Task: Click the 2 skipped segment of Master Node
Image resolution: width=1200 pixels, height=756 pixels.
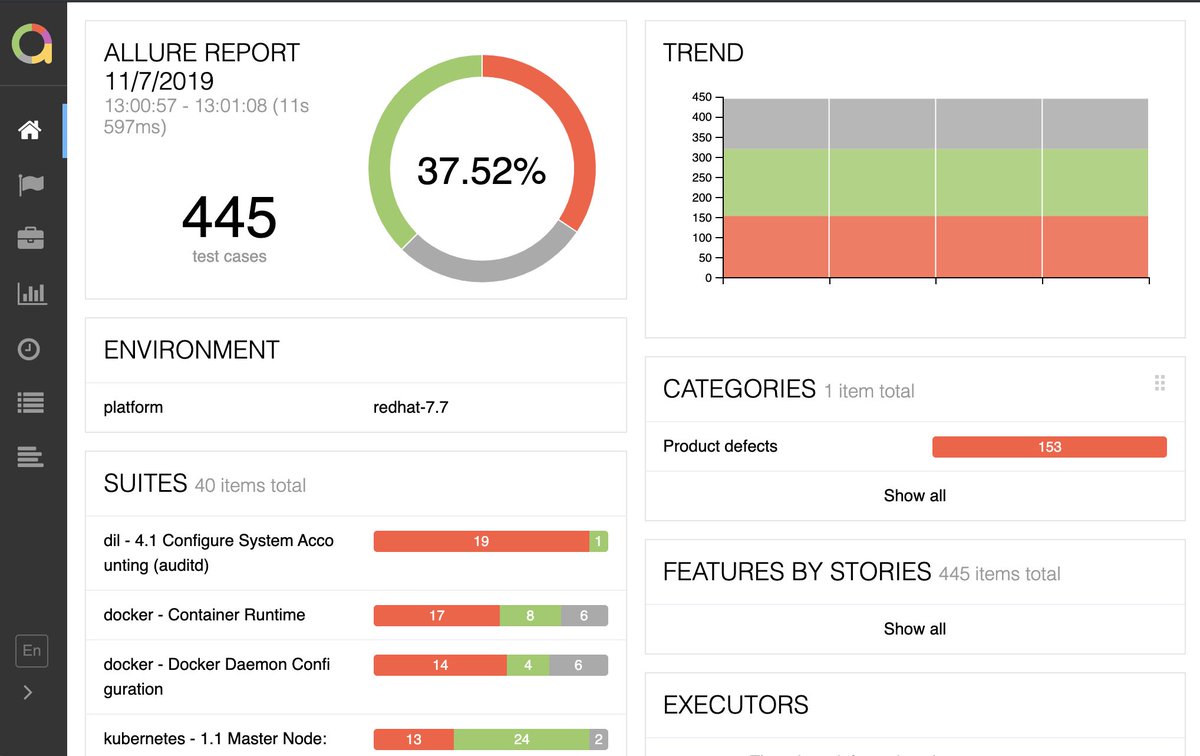Action: [599, 740]
